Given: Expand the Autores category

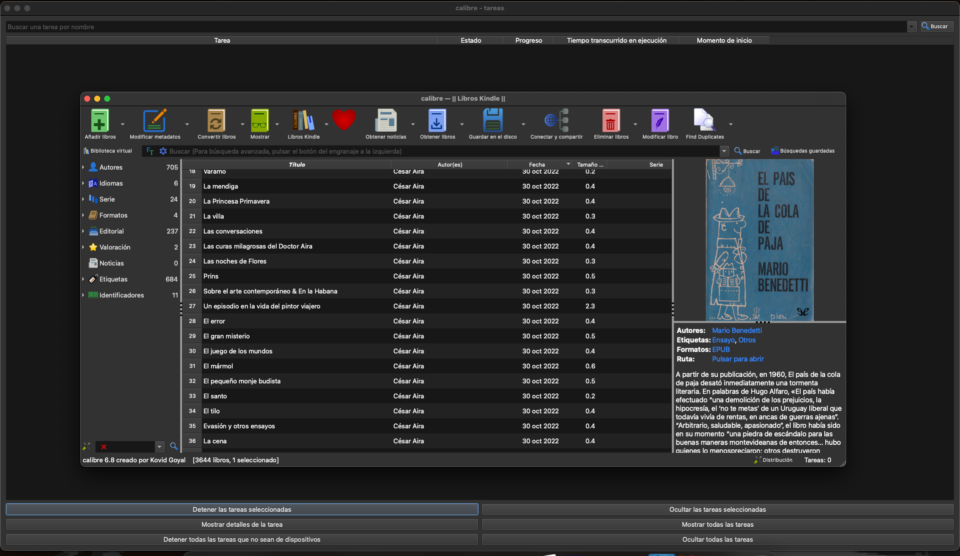Looking at the screenshot, I should coord(84,167).
